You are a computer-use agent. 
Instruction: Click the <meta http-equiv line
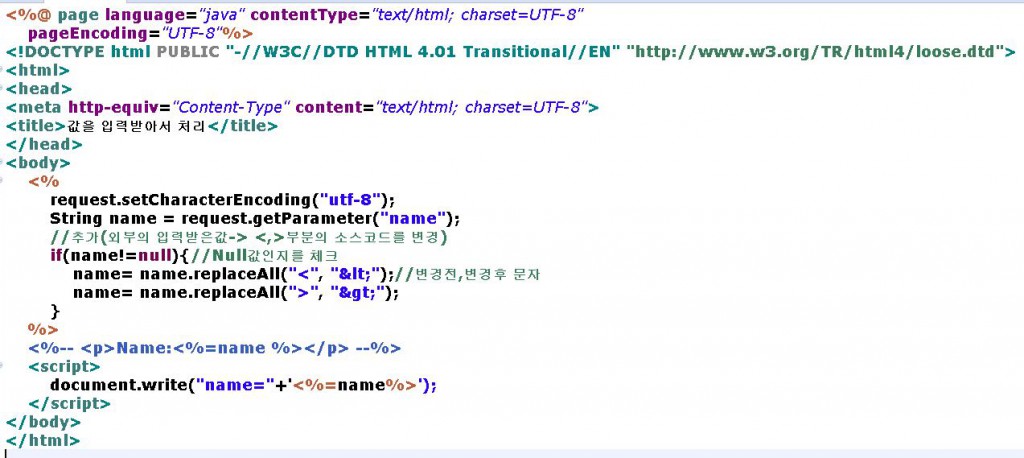click(x=302, y=107)
